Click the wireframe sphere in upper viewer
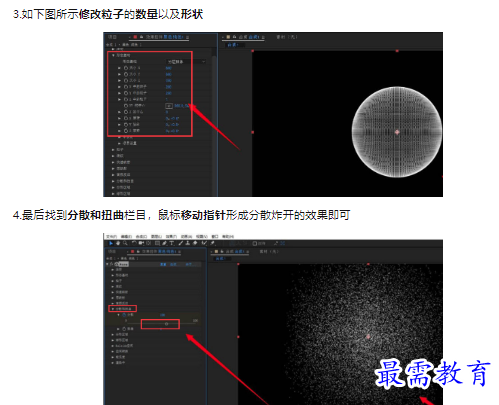Screen dimensions: 499x405 tap(397, 132)
